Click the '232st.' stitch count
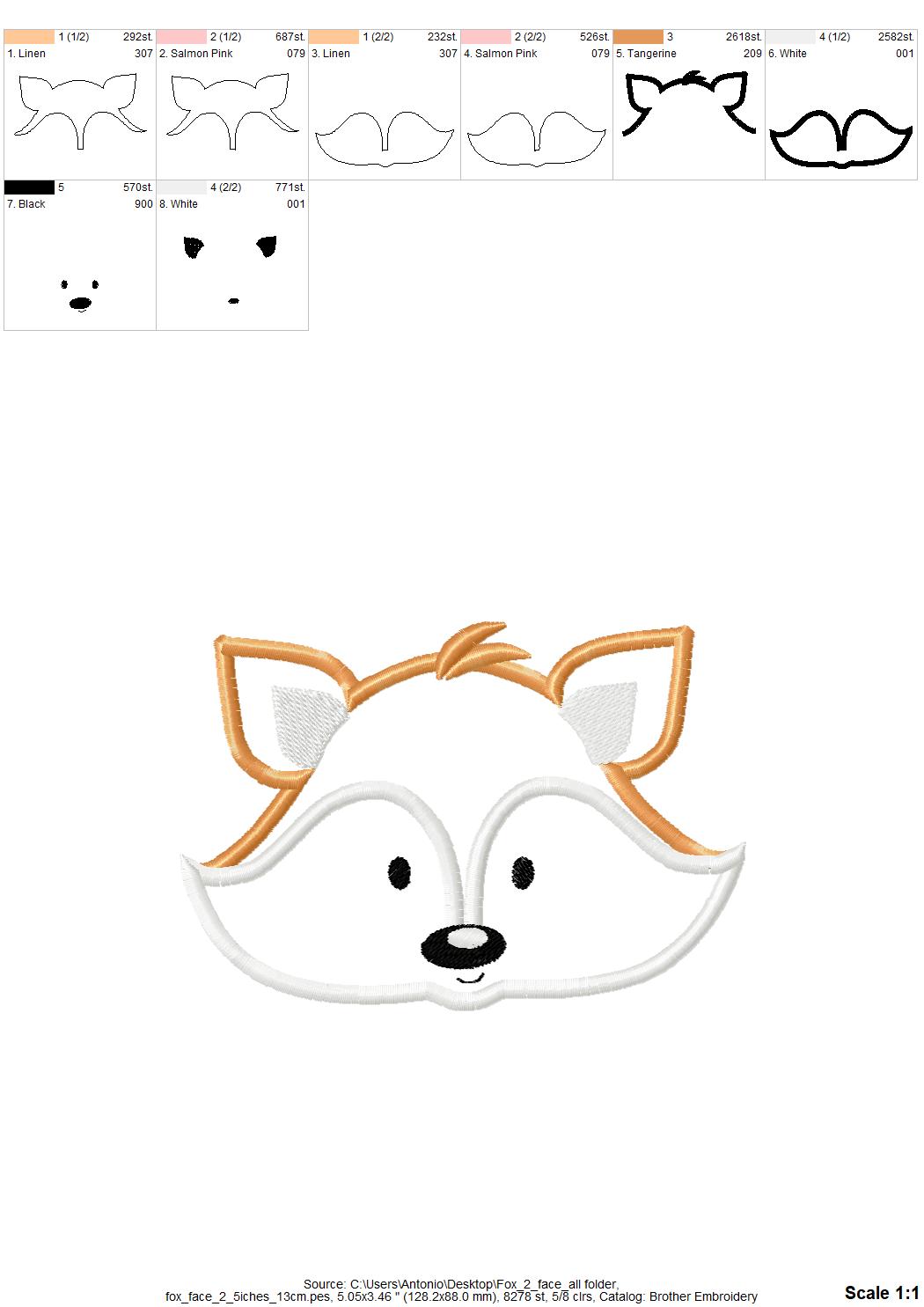Image resolution: width=924 pixels, height=1307 pixels. click(x=443, y=37)
